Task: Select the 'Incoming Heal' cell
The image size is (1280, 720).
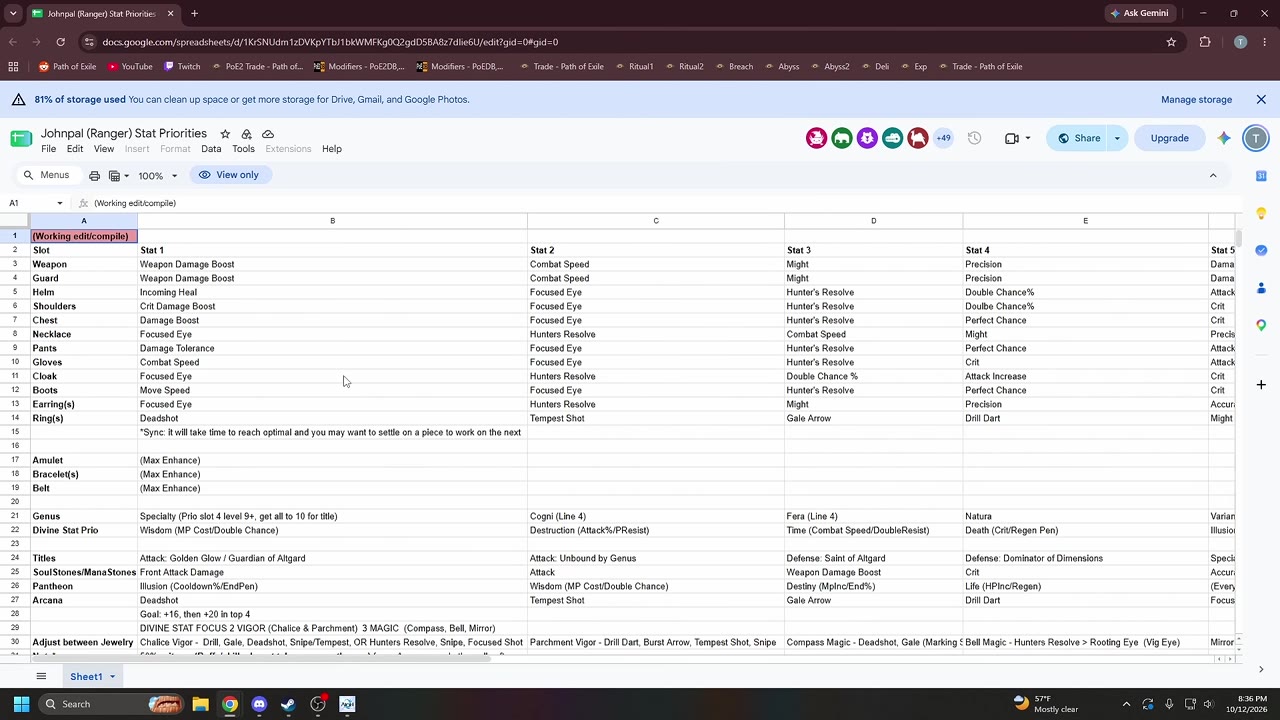Action: 332,292
